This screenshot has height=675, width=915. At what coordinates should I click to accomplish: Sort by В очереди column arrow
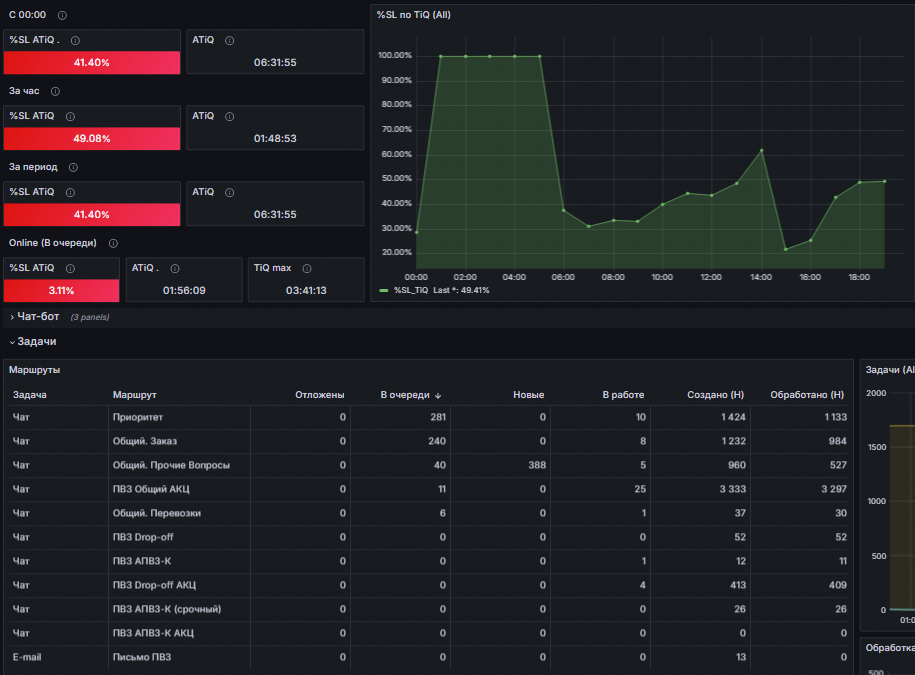pyautogui.click(x=438, y=396)
